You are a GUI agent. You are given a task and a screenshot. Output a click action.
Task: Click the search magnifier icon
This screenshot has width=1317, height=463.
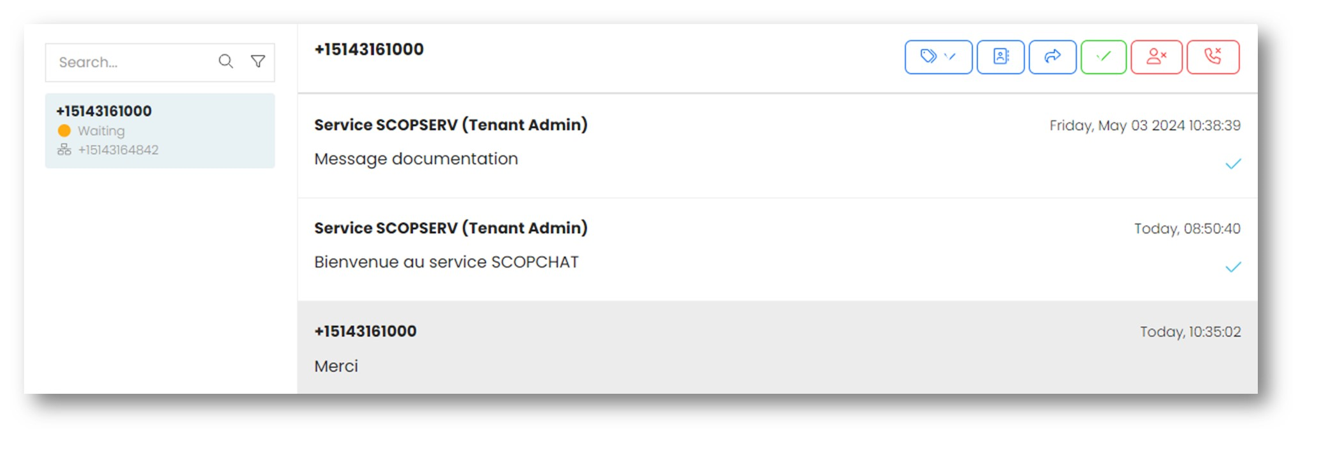coord(226,62)
